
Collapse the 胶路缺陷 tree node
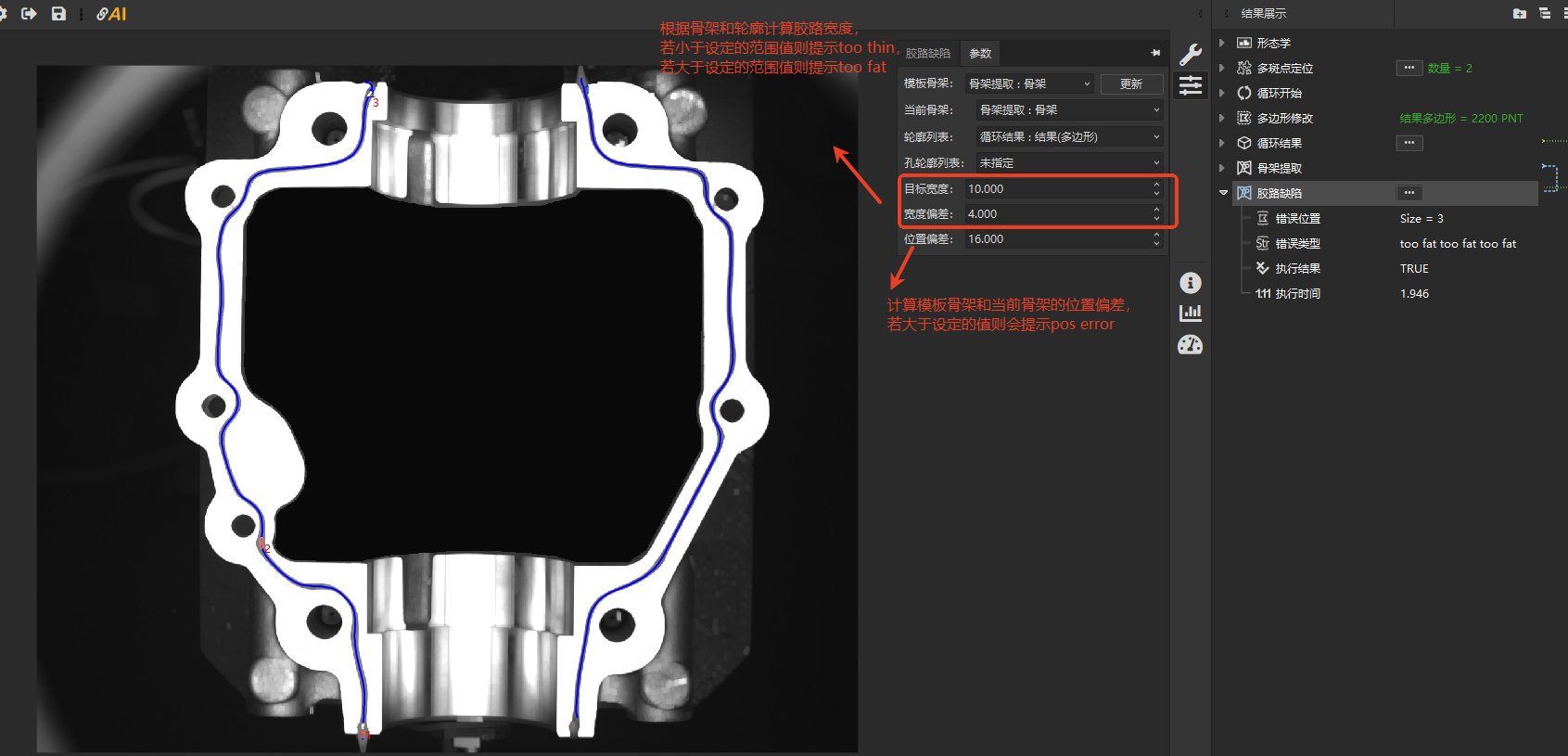[1223, 193]
